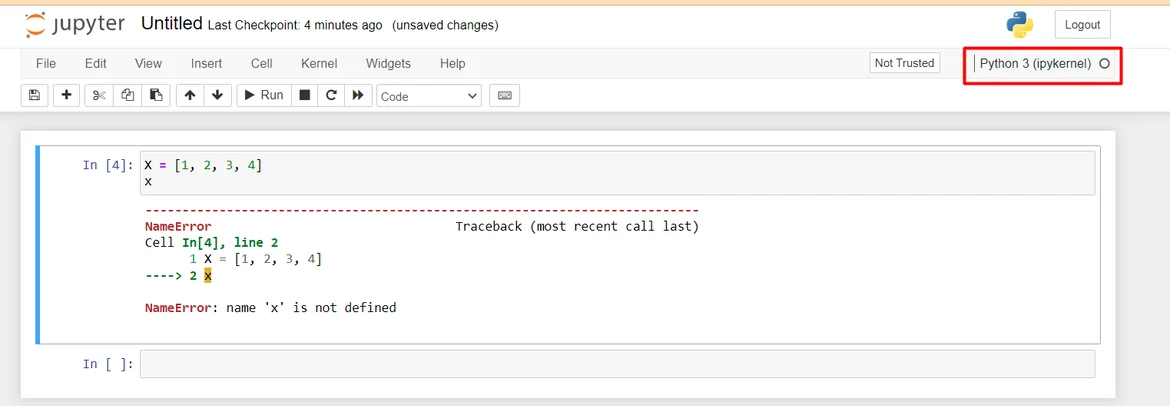Image resolution: width=1170 pixels, height=406 pixels.
Task: Restart kernel and run all cells icon
Action: [x=357, y=95]
